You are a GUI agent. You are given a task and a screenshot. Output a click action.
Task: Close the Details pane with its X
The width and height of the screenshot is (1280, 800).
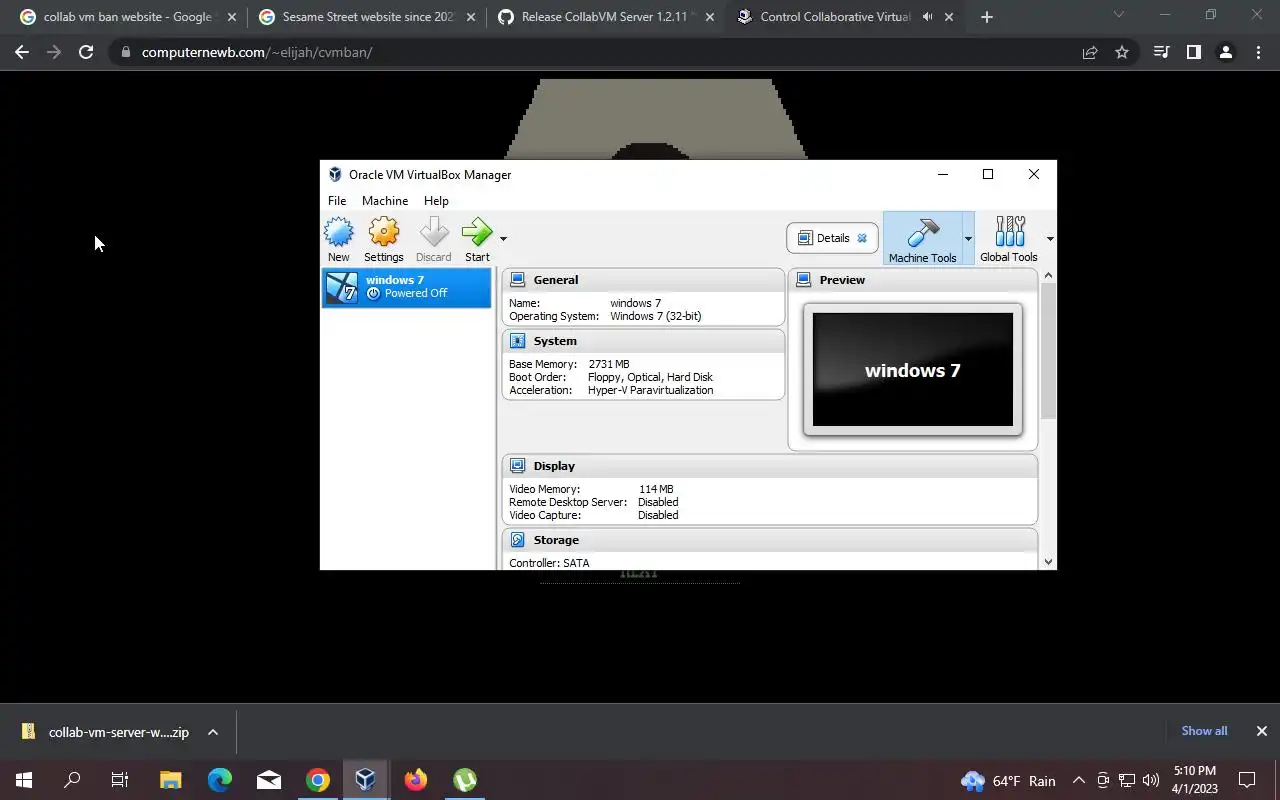point(862,238)
